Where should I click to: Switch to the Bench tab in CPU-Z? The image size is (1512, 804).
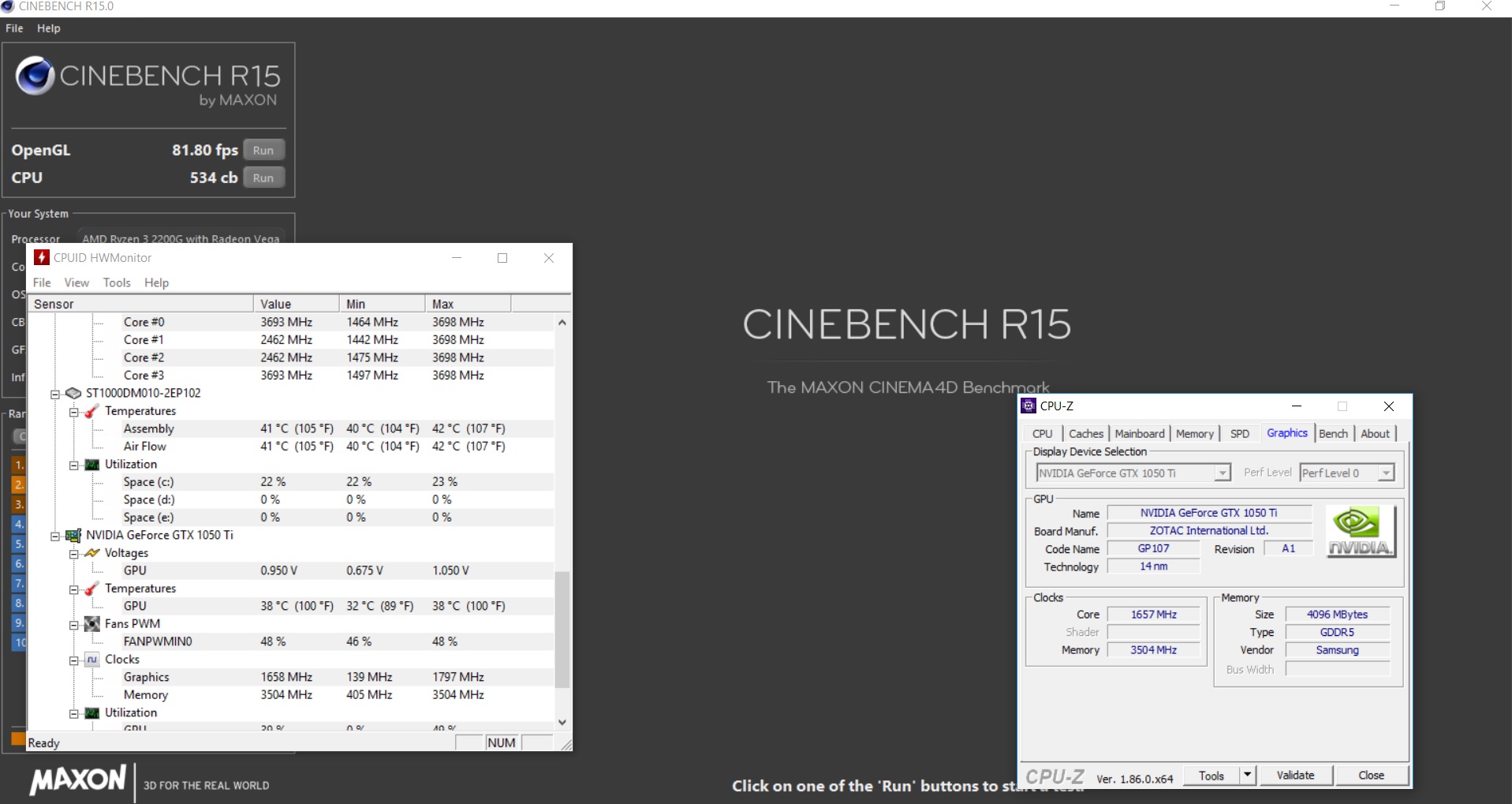pos(1333,433)
